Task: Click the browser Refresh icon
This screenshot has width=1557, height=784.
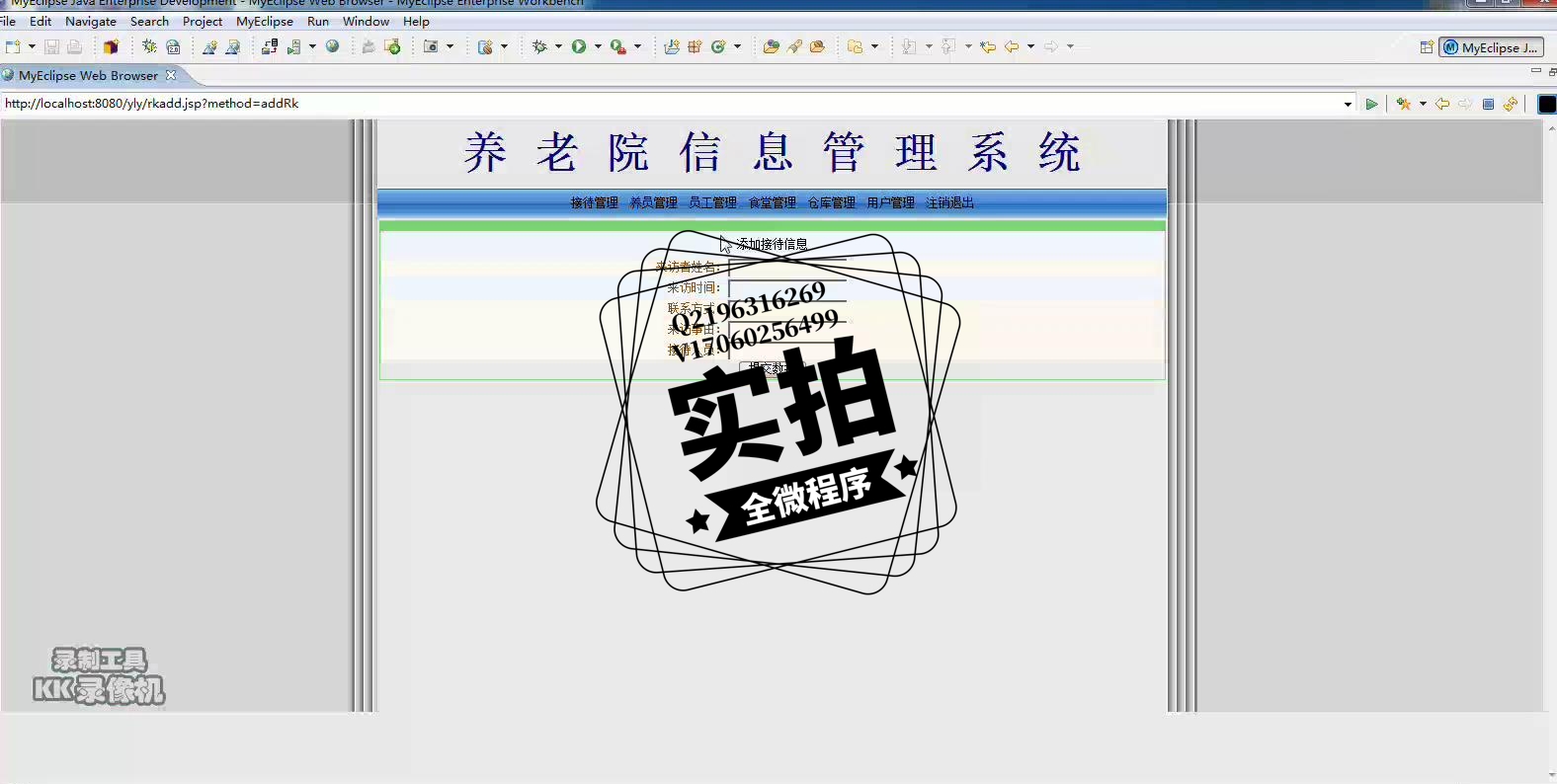Action: pos(1511,104)
